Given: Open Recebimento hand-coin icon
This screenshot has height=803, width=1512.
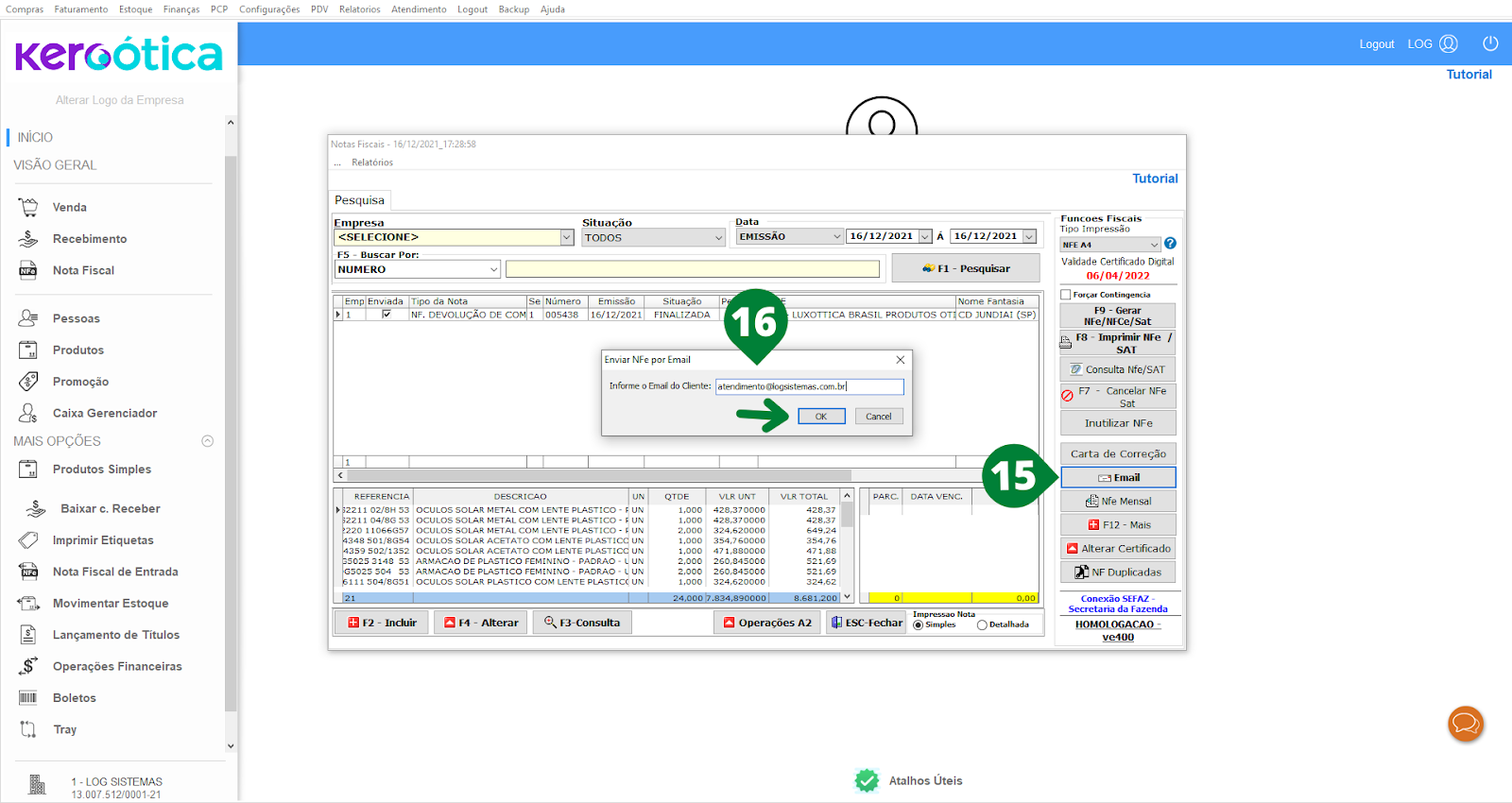Looking at the screenshot, I should (28, 239).
